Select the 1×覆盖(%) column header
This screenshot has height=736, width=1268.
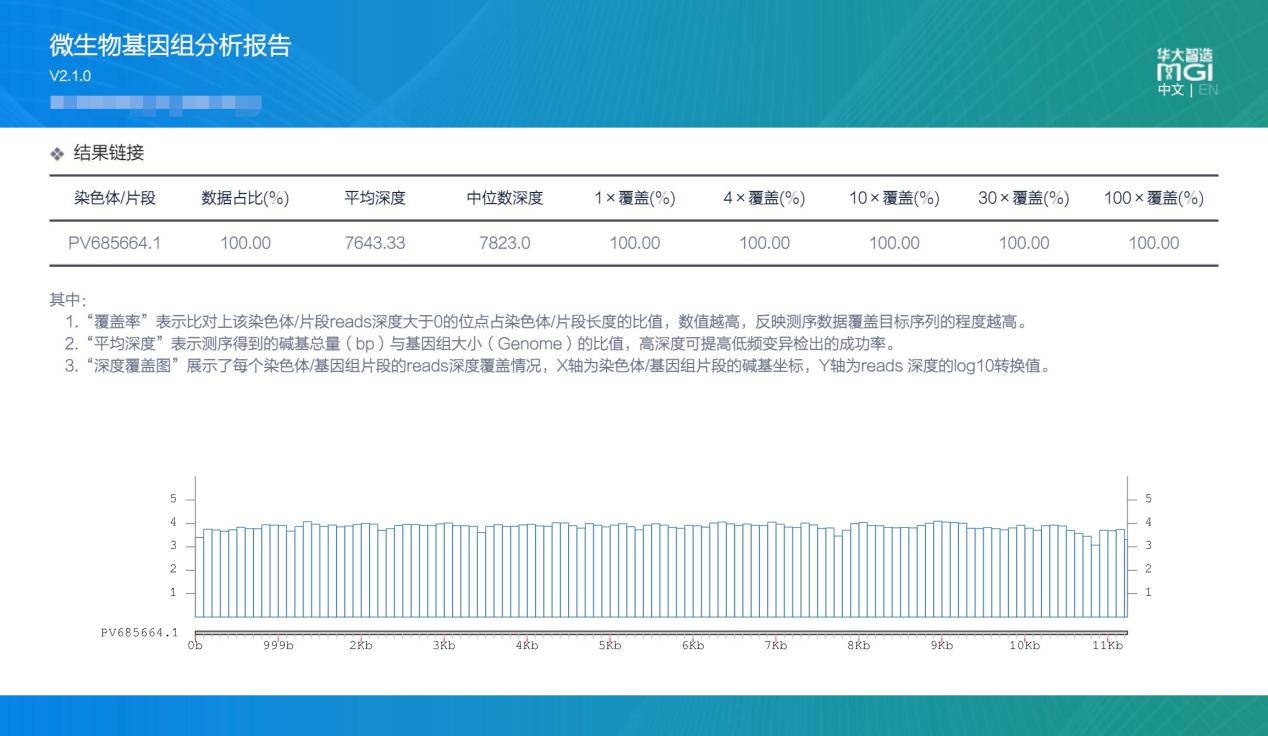pyautogui.click(x=634, y=198)
